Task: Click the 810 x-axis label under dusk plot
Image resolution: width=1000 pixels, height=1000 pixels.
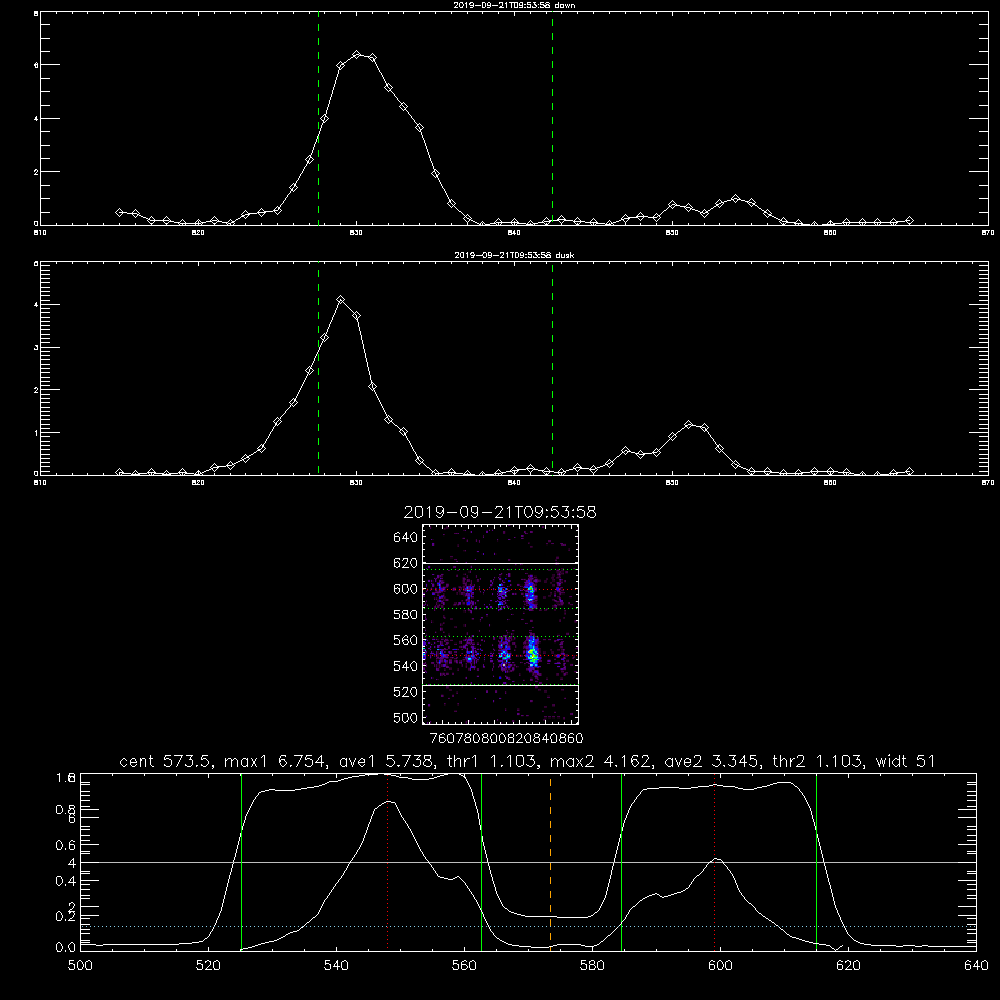Action: 40,483
